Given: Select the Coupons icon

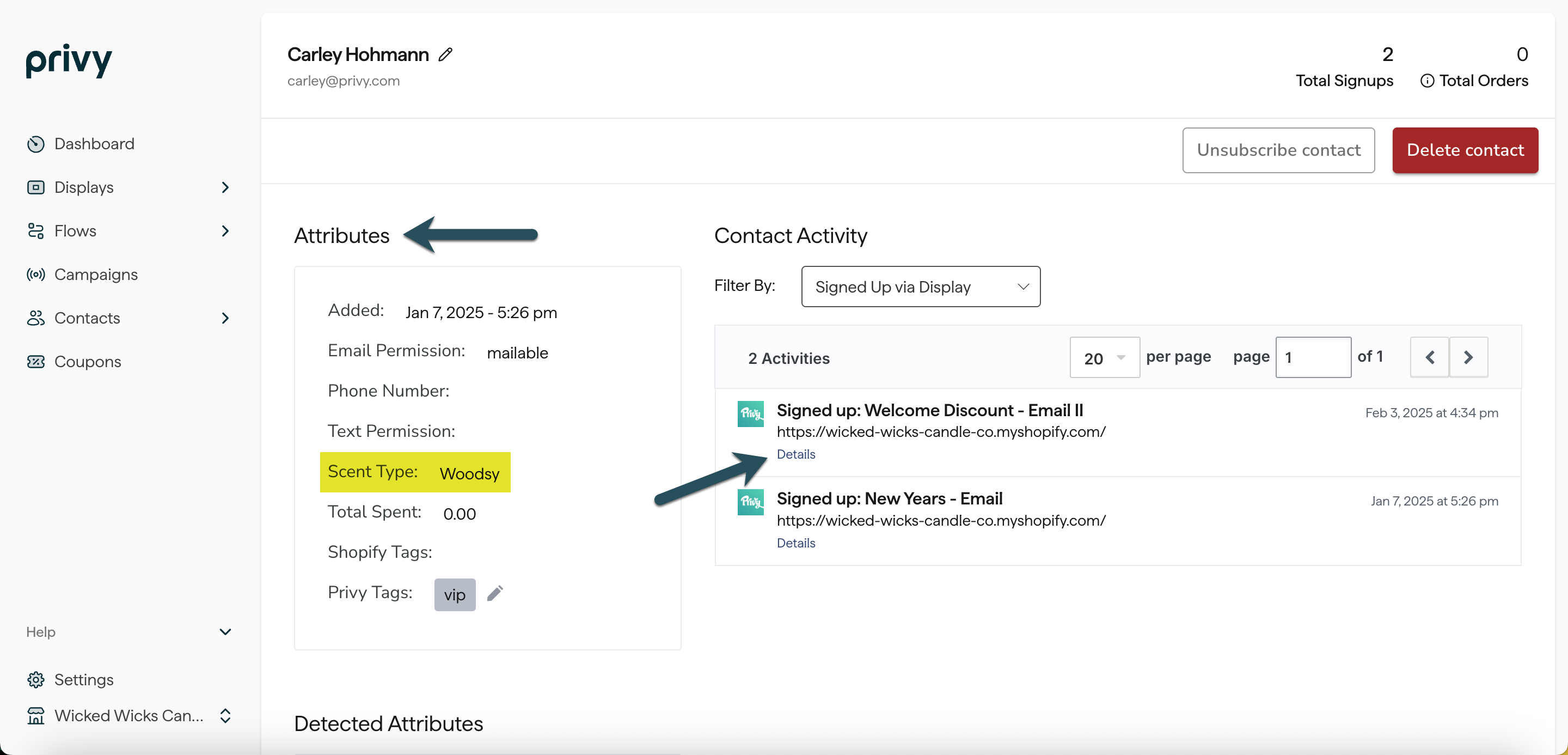Looking at the screenshot, I should click(35, 361).
